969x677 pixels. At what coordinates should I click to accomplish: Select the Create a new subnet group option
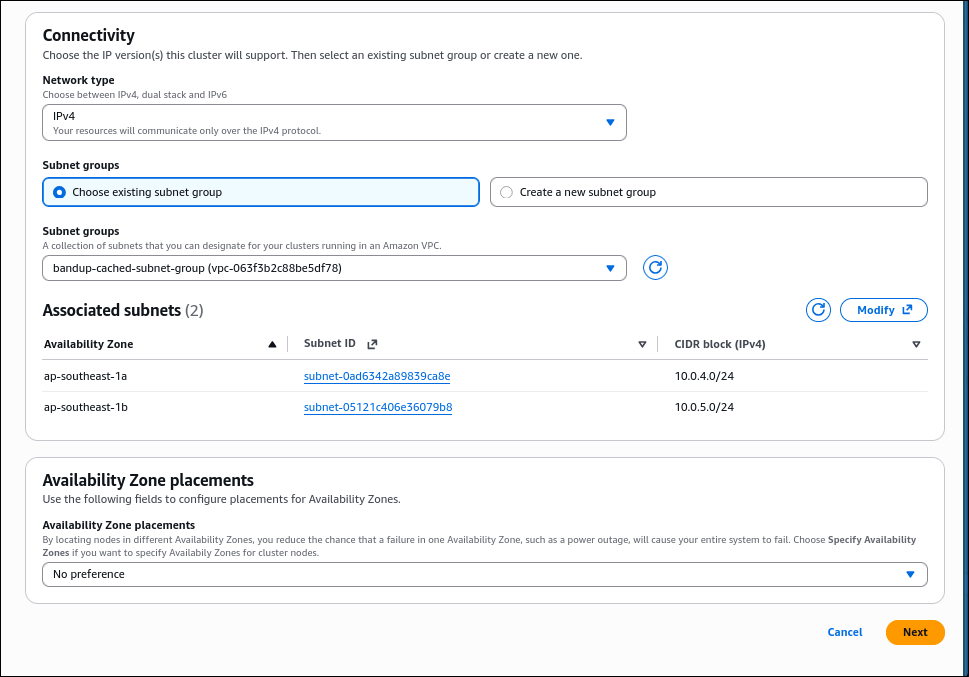click(506, 191)
